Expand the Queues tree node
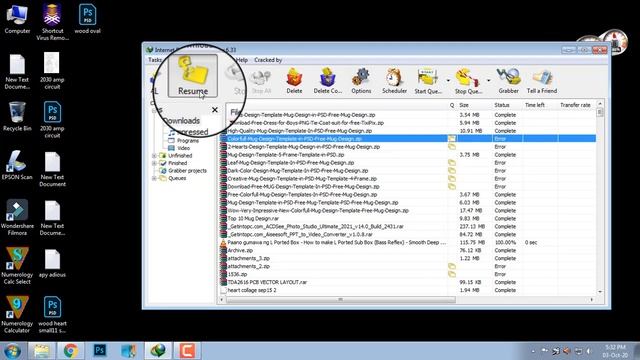 (x=154, y=178)
